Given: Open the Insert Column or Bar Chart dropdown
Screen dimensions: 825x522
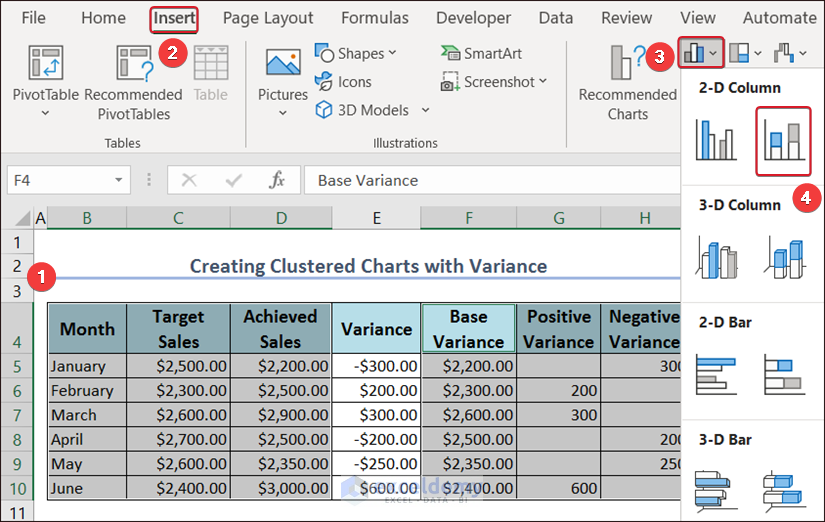Looking at the screenshot, I should click(700, 53).
